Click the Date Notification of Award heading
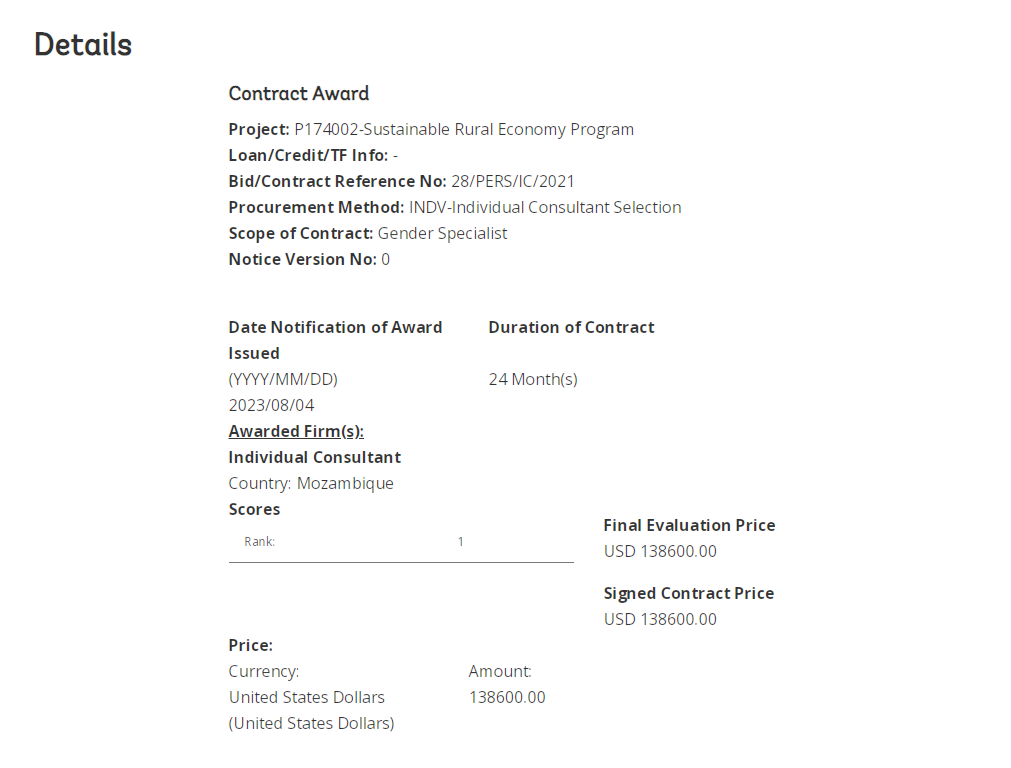The height and width of the screenshot is (768, 1011). (335, 327)
